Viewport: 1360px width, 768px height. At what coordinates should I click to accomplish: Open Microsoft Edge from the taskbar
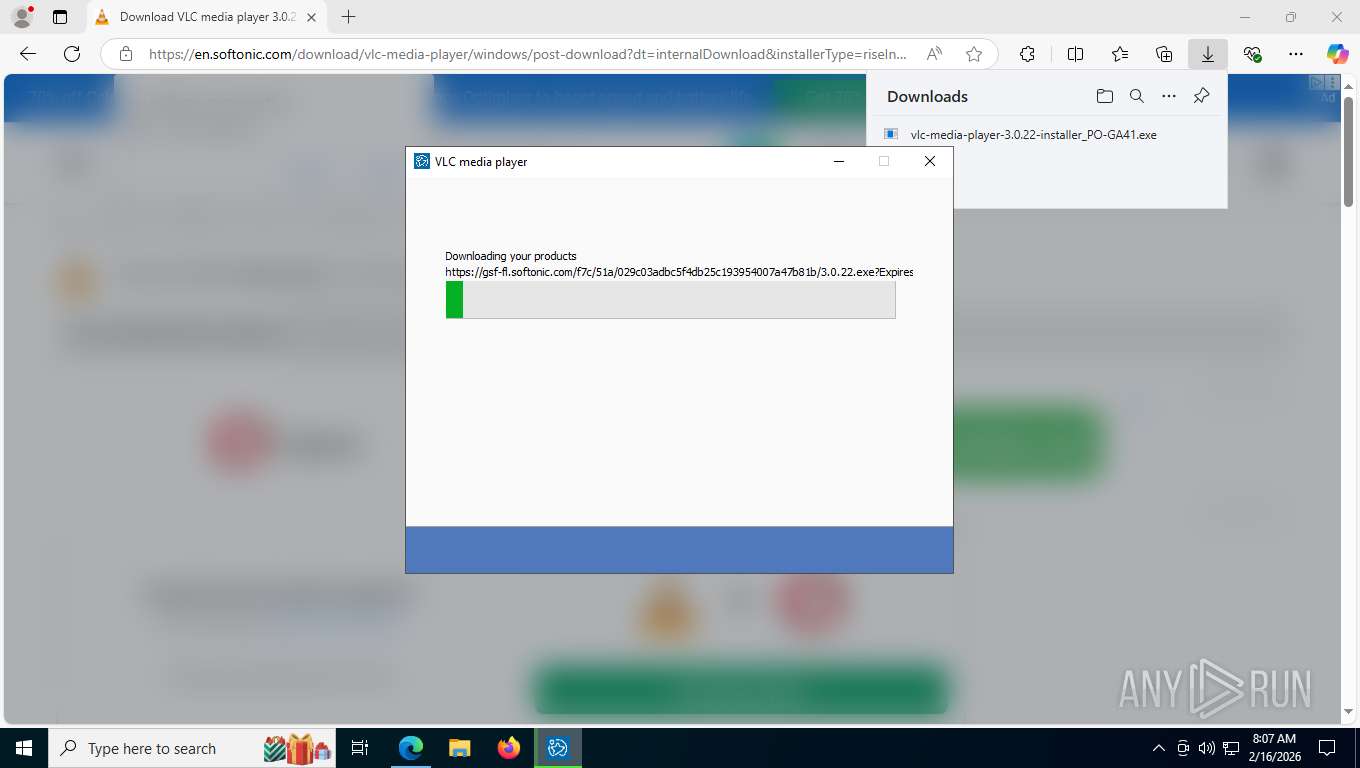coord(411,748)
